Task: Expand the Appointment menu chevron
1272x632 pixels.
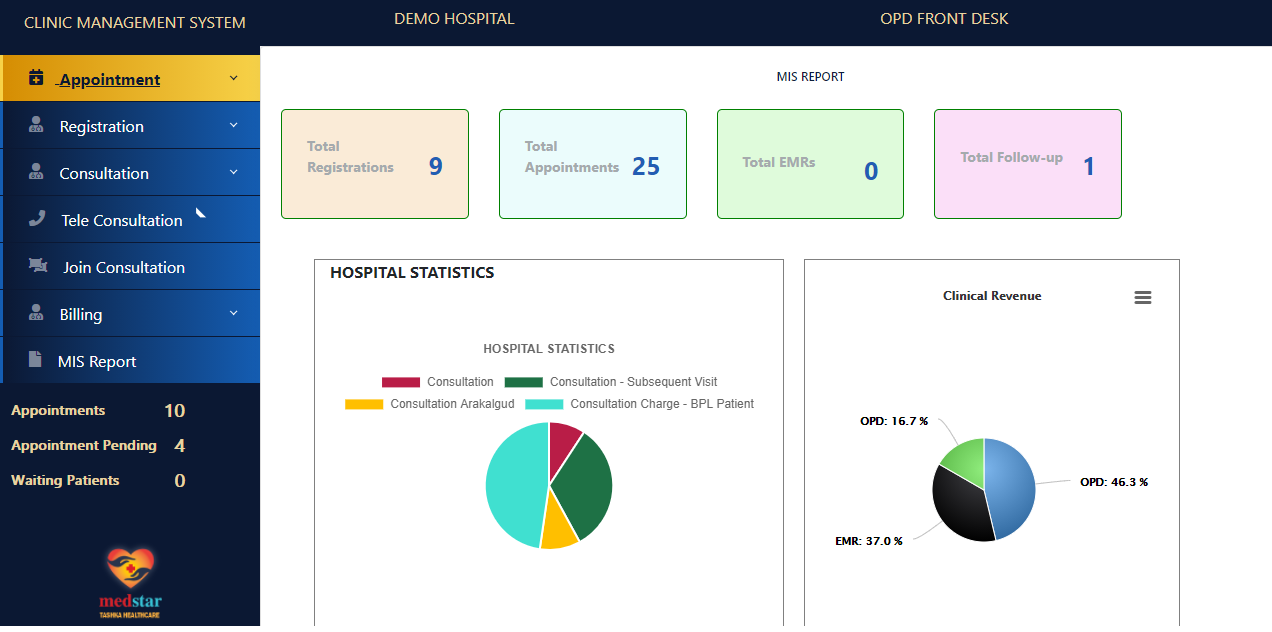Action: point(234,78)
